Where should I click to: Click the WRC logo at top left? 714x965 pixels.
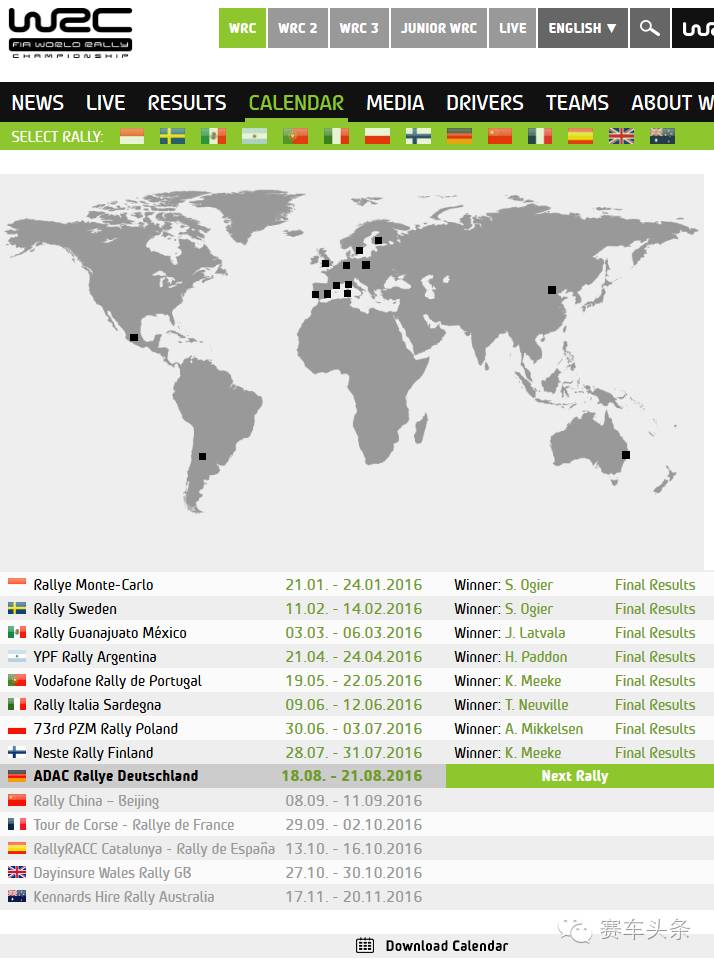point(70,33)
